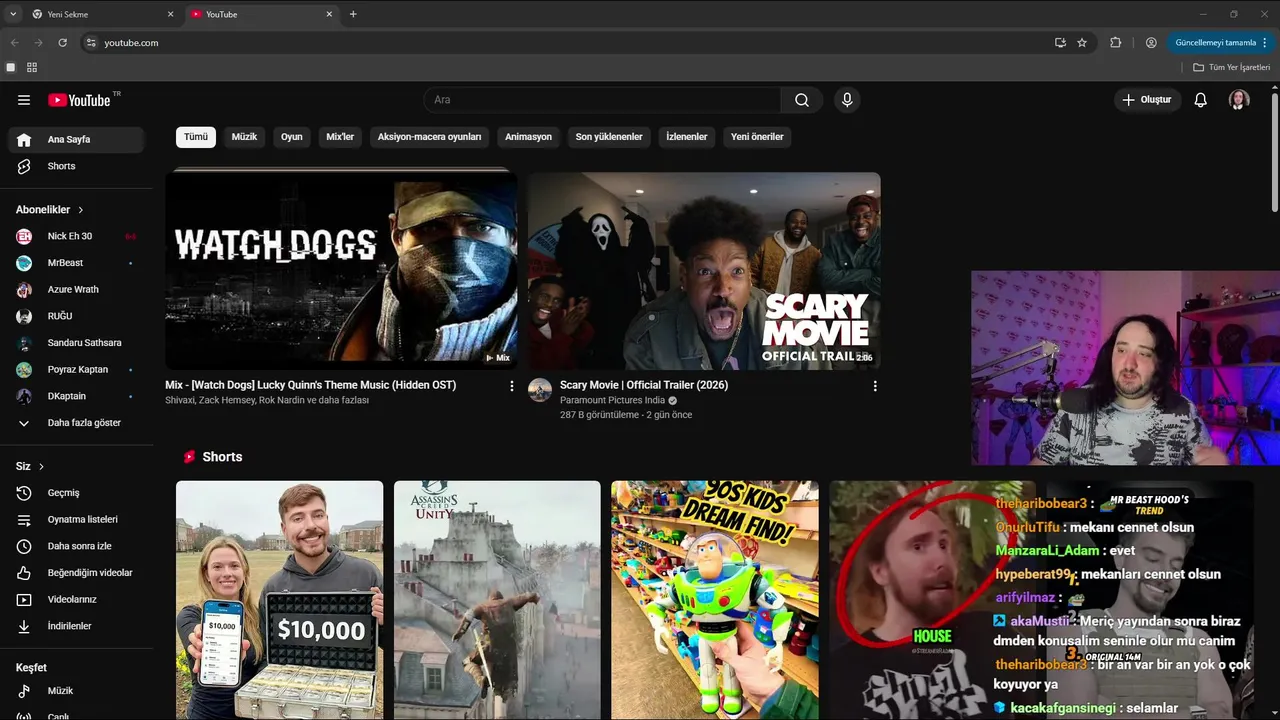Open Sandaru Sathsara channel
This screenshot has width=1280, height=720.
pyautogui.click(x=76, y=343)
